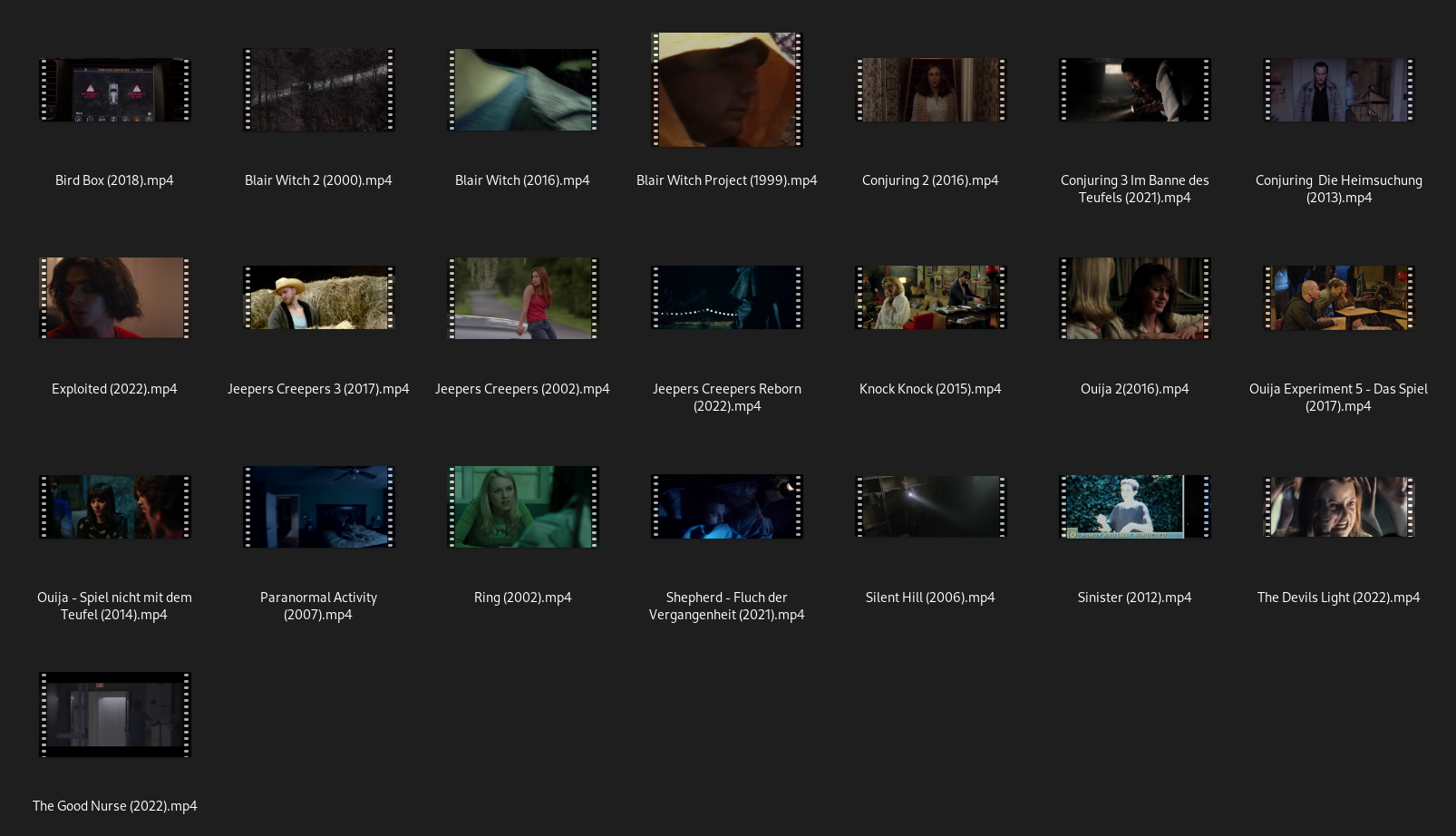This screenshot has height=836, width=1456.
Task: Select the Jeepers Creepers (2002) thumbnail
Action: [523, 297]
